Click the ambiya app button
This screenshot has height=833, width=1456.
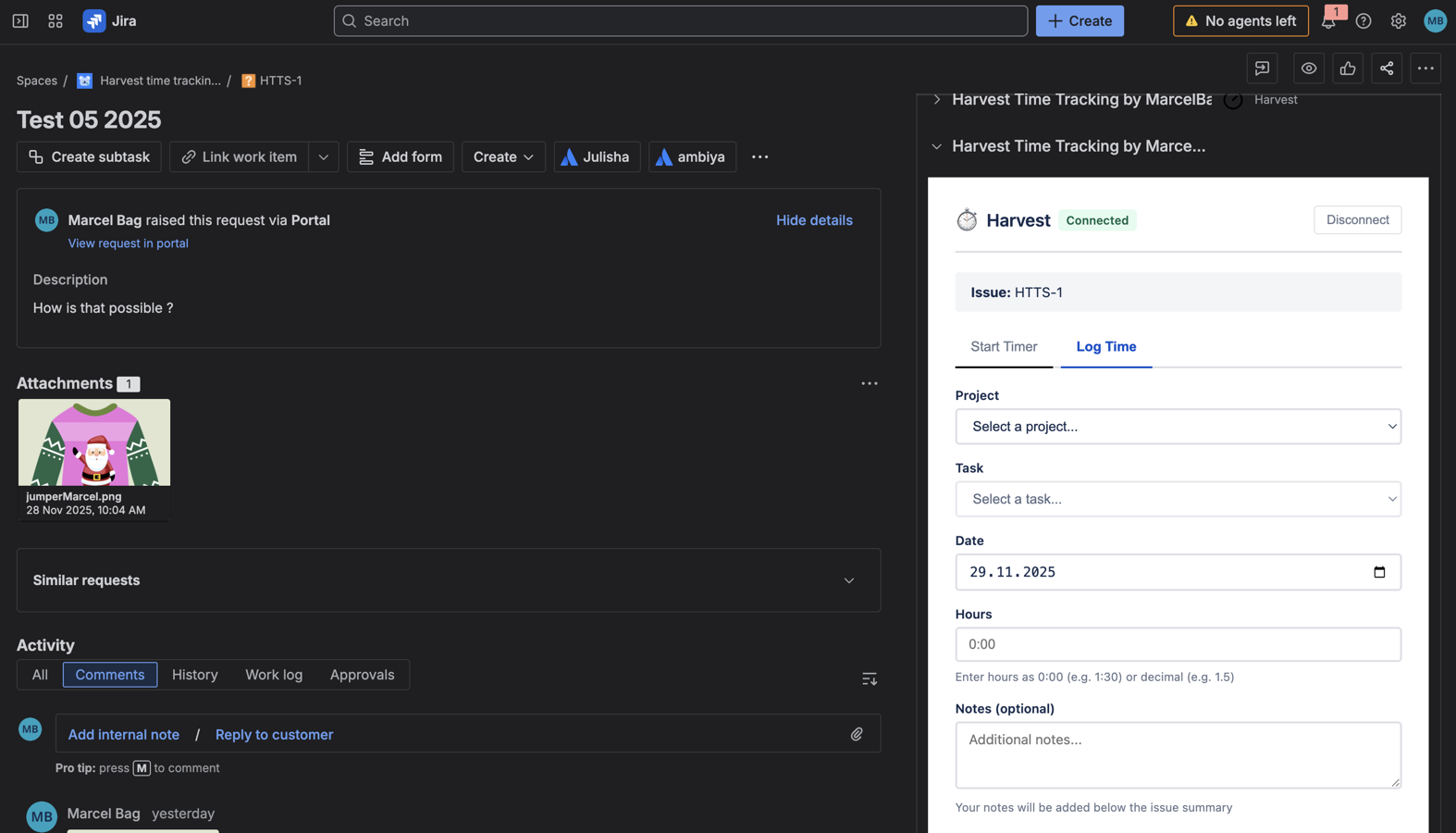point(692,157)
